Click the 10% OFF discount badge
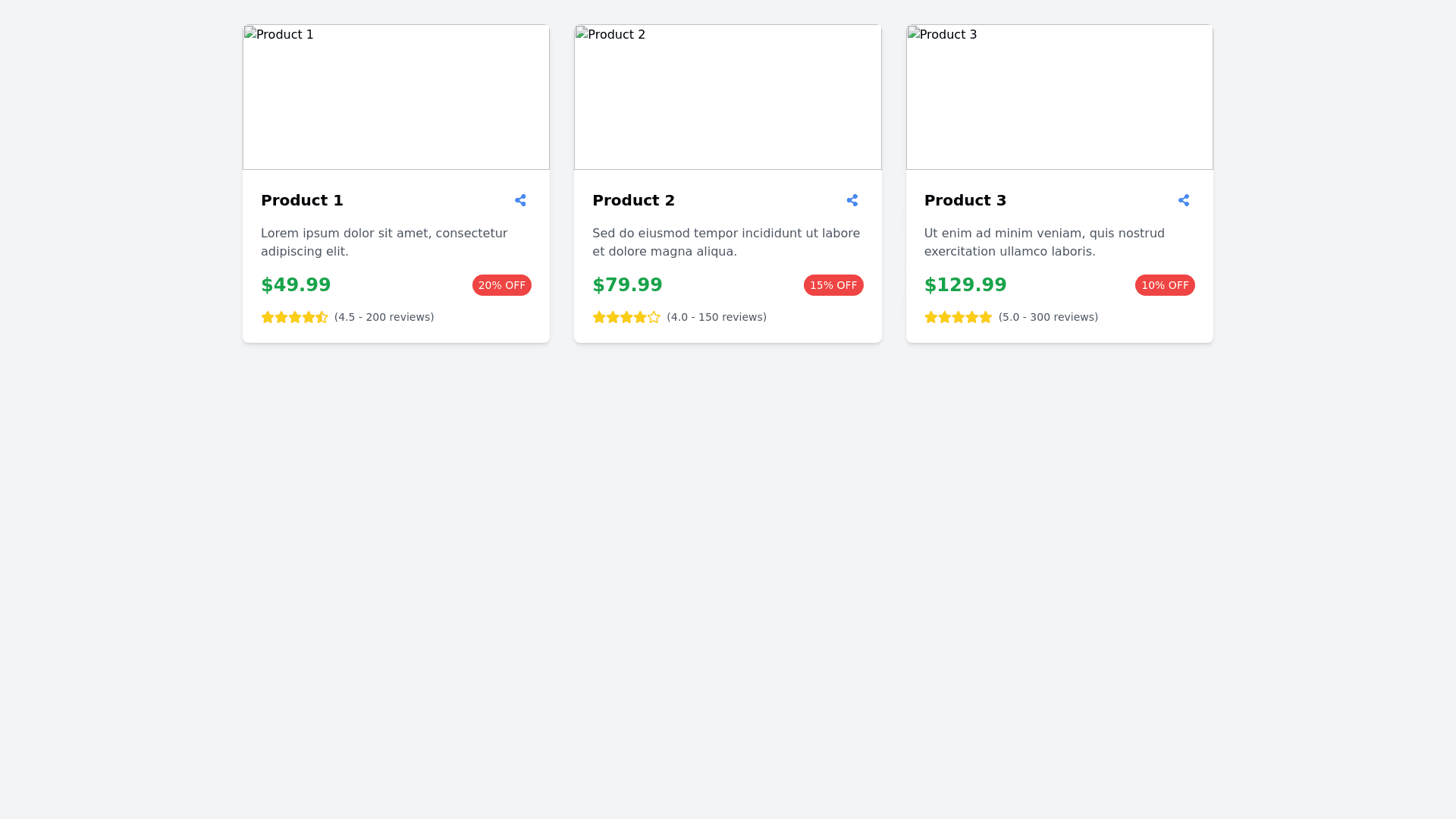The width and height of the screenshot is (1456, 819). point(1165,285)
